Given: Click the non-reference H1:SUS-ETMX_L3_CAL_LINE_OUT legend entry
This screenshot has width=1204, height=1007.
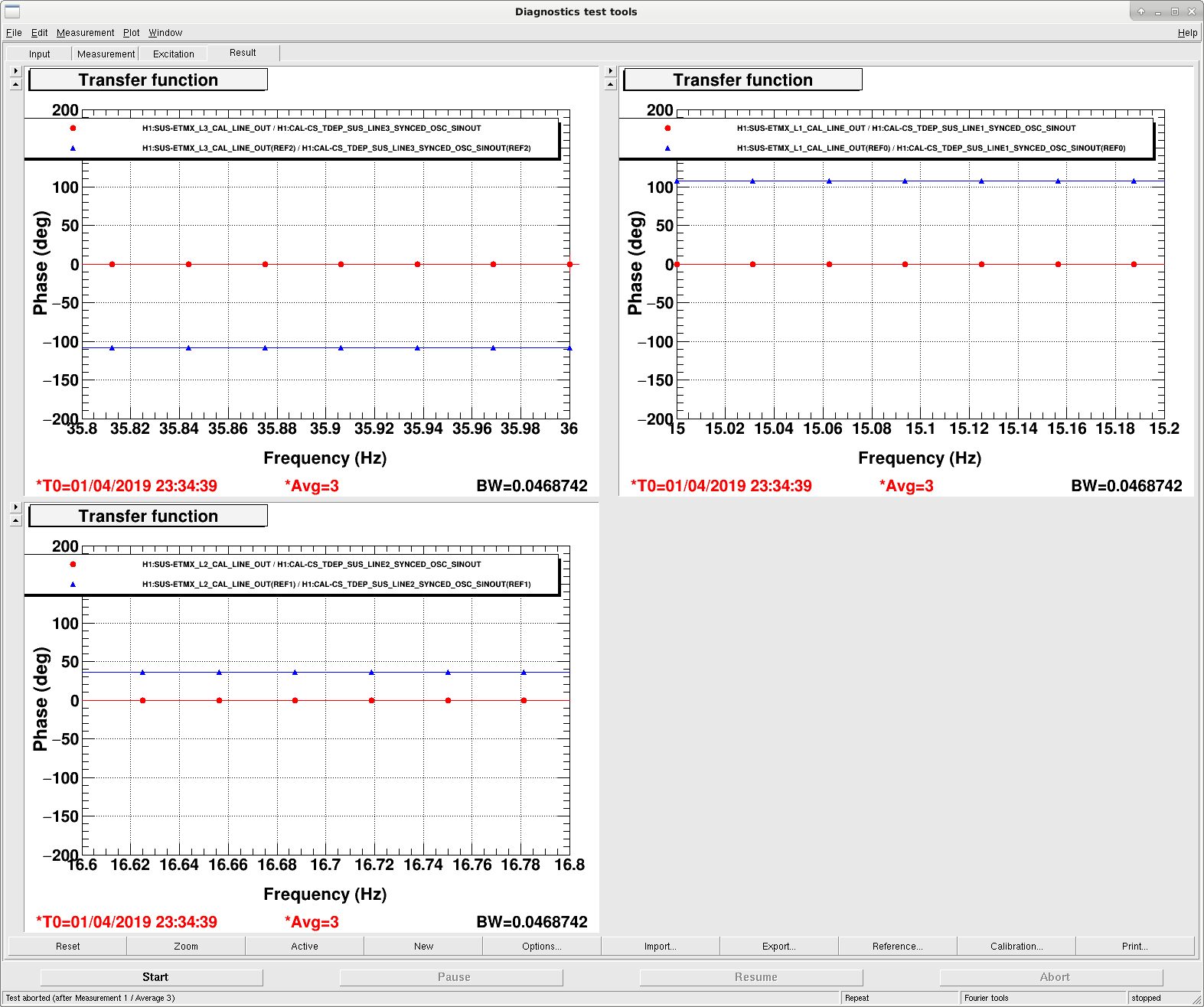Looking at the screenshot, I should [x=312, y=129].
